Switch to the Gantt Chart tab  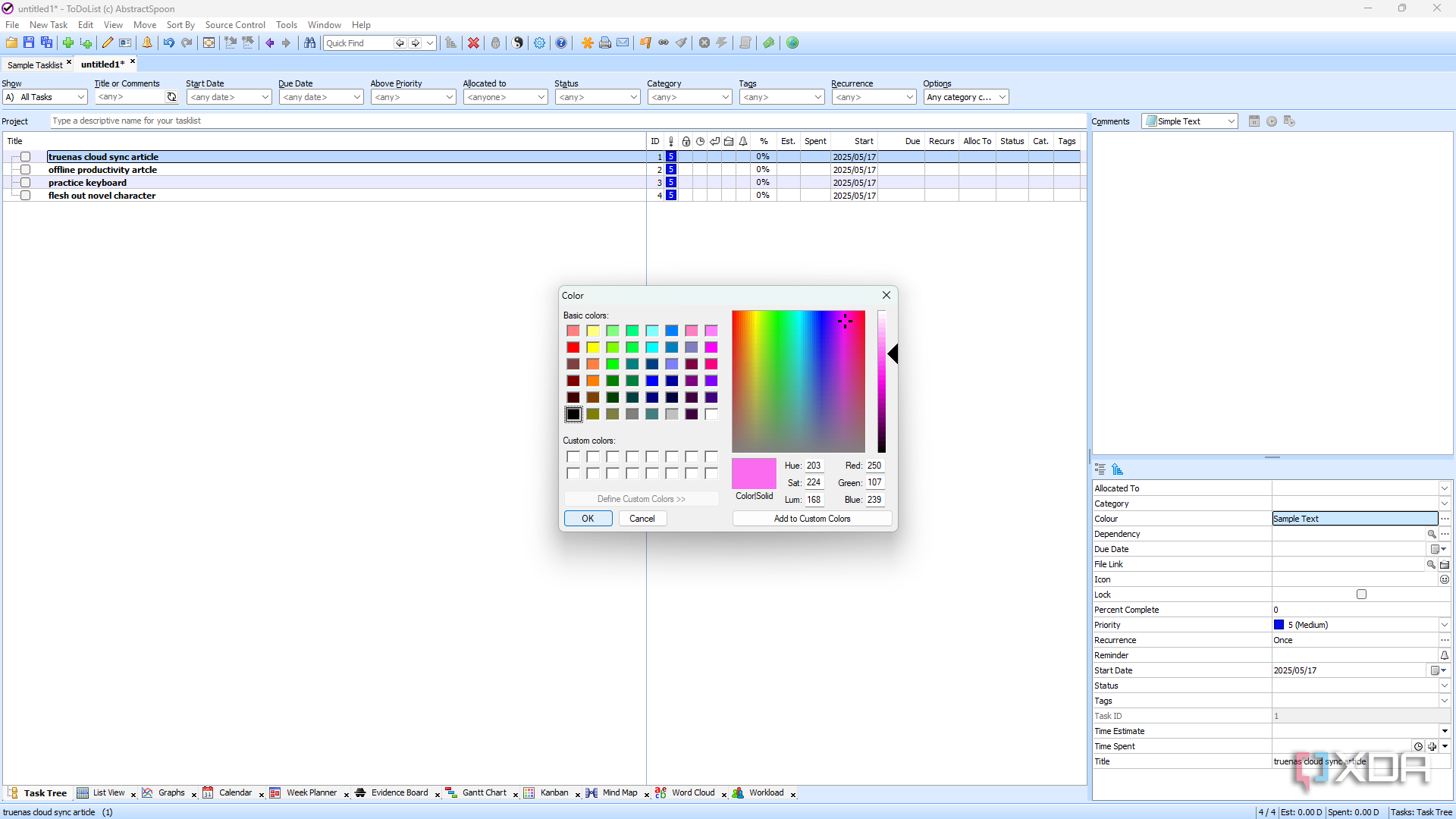[485, 793]
